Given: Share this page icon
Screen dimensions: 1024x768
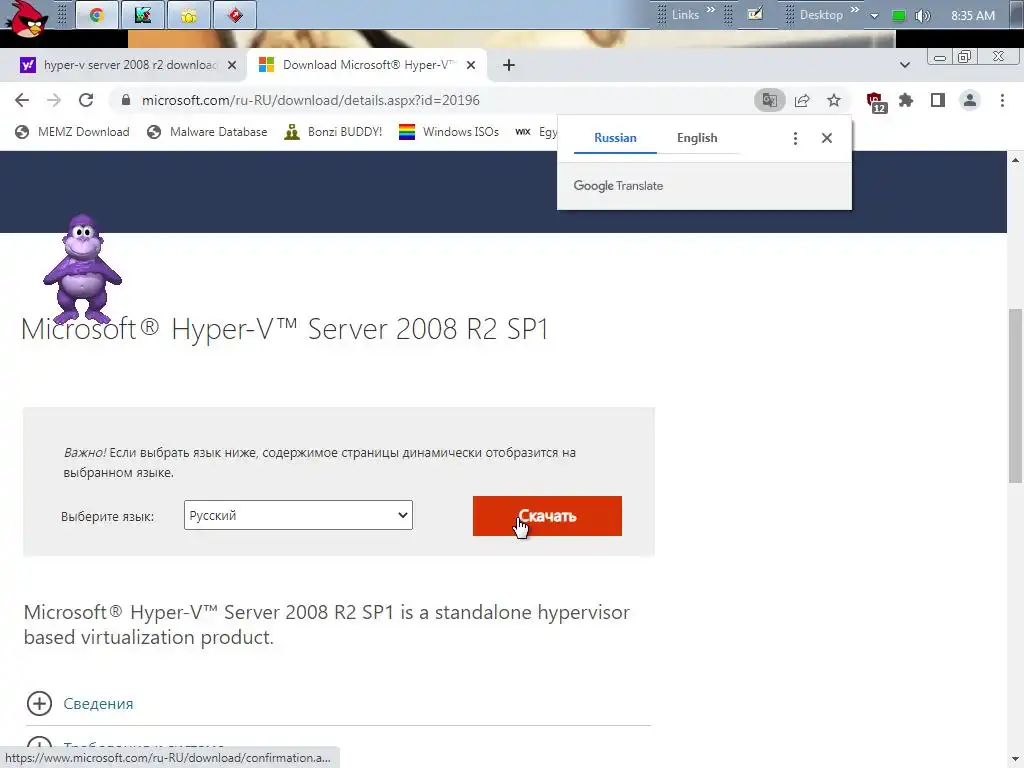Looking at the screenshot, I should [802, 100].
